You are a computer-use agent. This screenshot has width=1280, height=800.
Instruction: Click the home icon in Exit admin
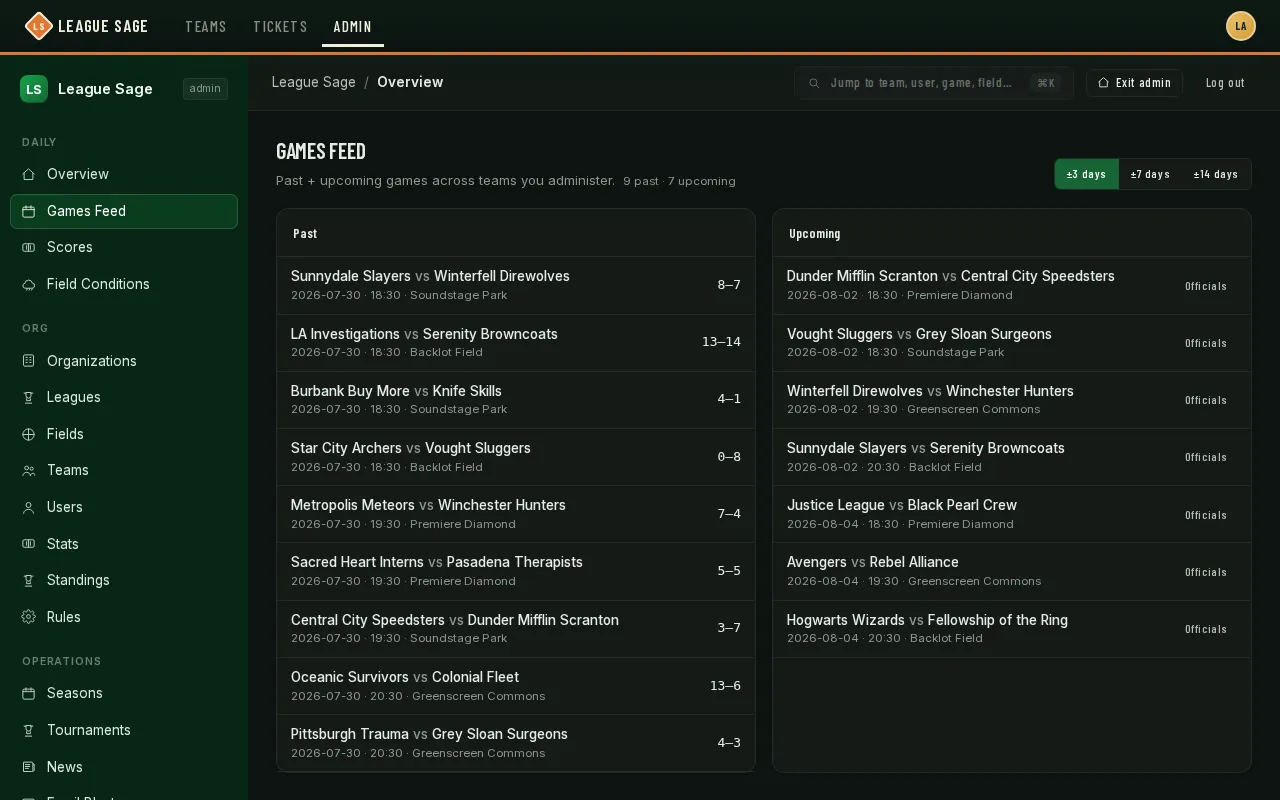[x=1103, y=83]
